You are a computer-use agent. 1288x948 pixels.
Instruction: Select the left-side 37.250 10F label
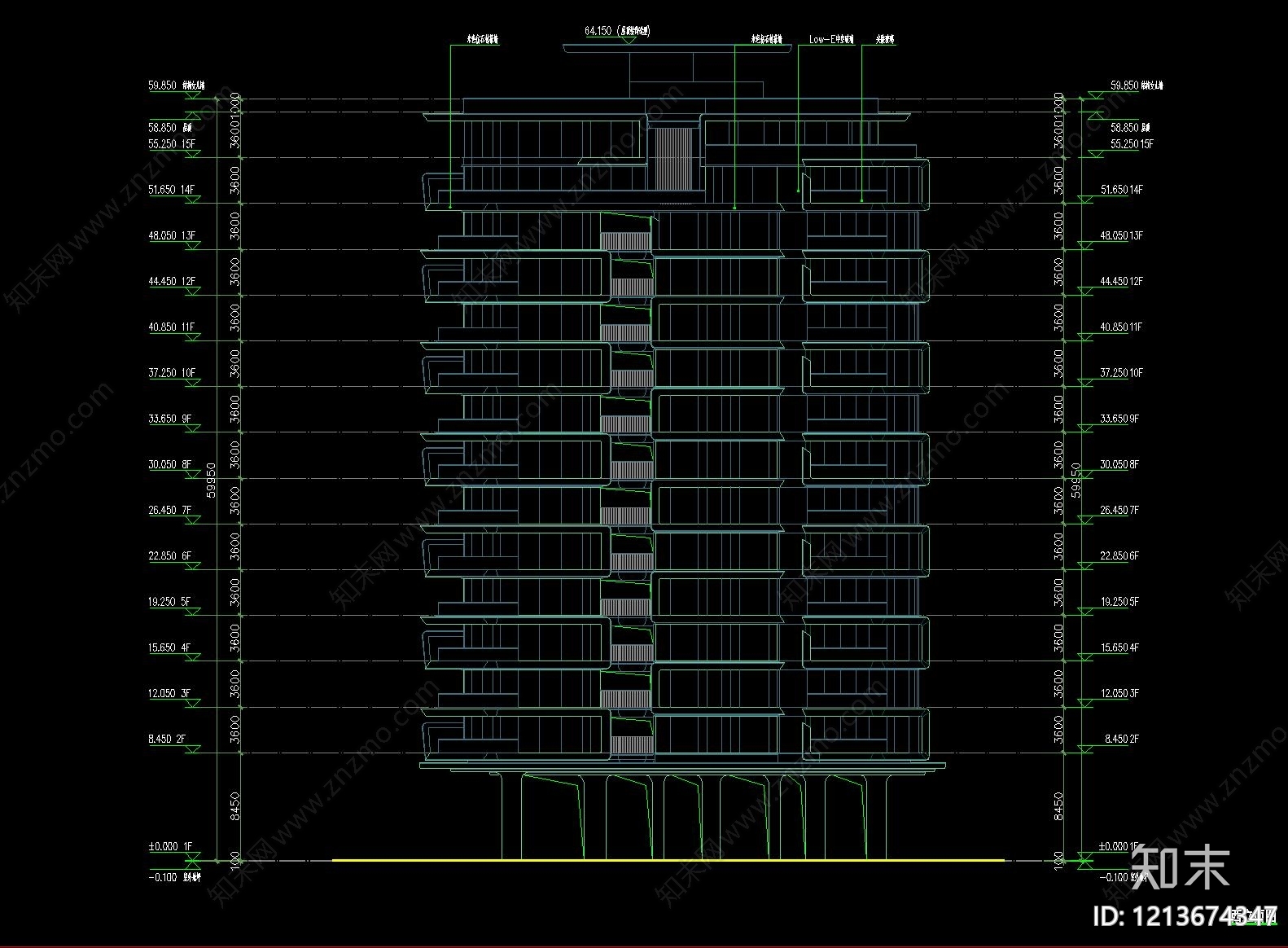(x=172, y=373)
